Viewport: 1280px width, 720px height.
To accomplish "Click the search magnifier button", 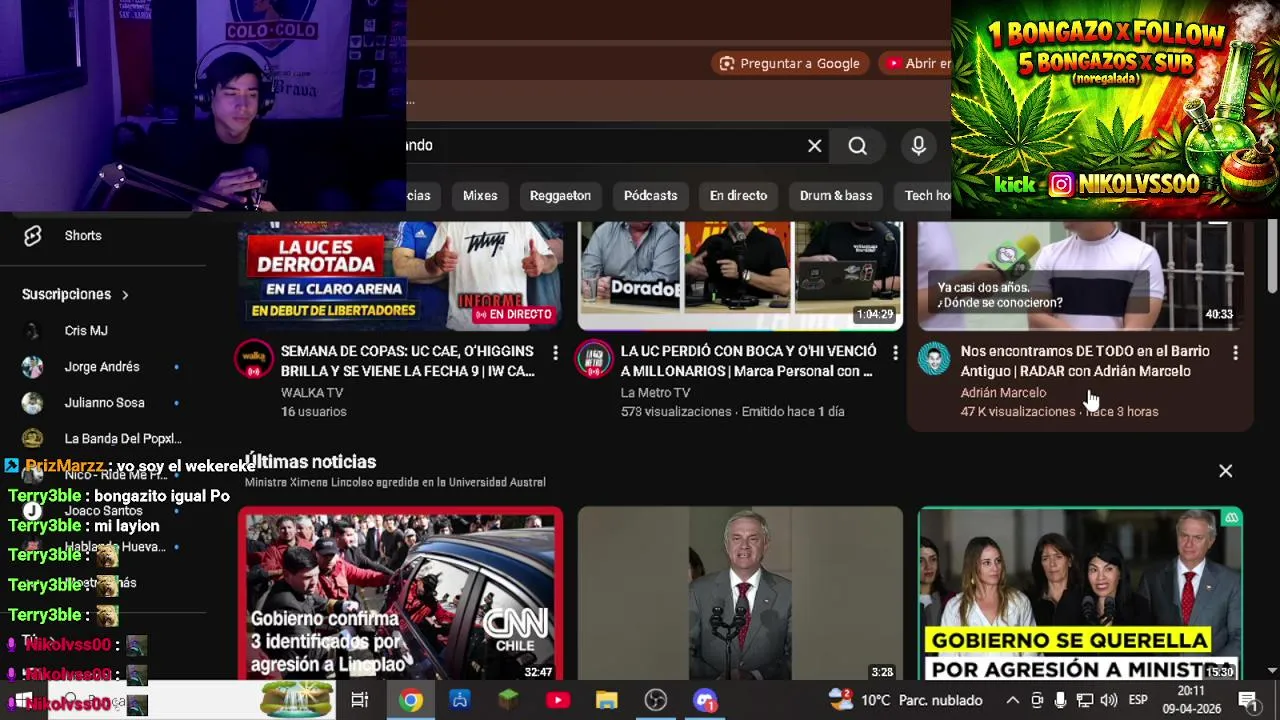I will click(x=858, y=146).
